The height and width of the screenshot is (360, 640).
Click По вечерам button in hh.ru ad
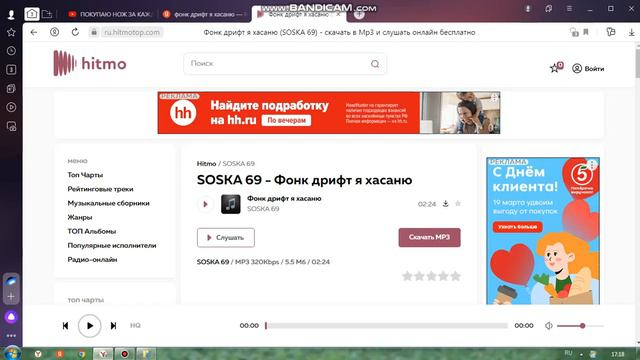point(286,120)
